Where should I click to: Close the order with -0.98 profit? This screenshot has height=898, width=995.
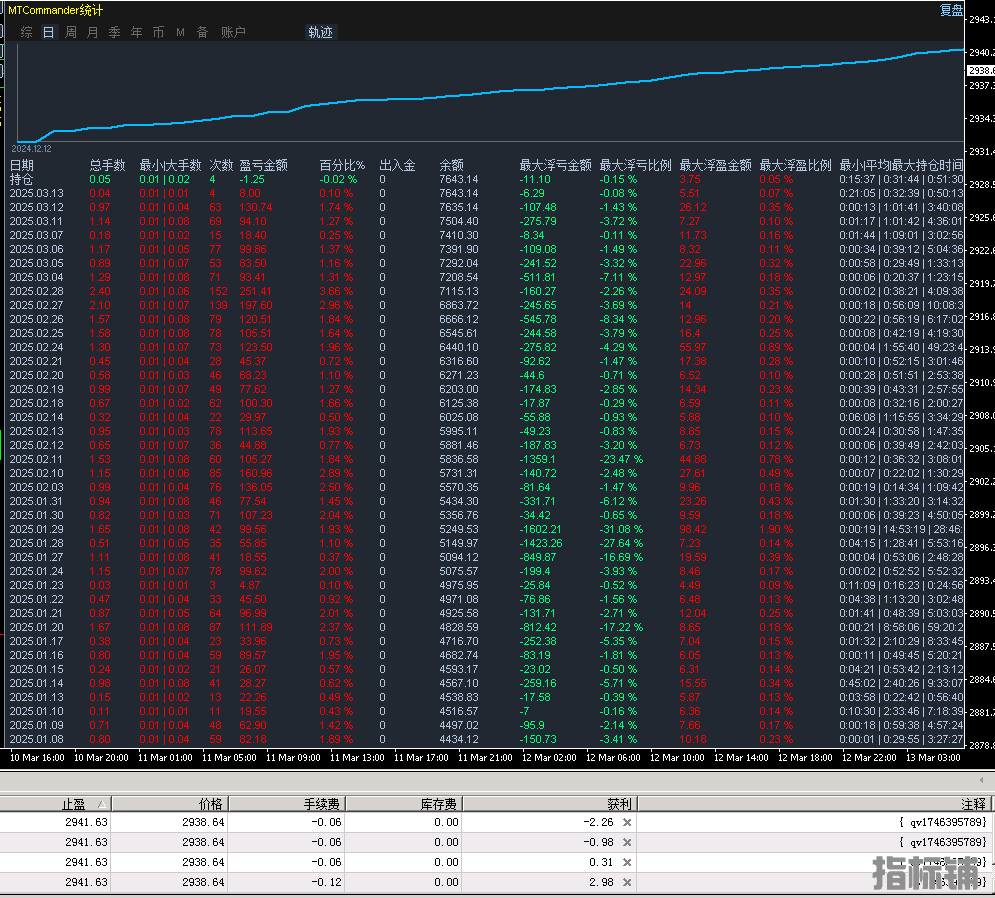click(x=627, y=842)
